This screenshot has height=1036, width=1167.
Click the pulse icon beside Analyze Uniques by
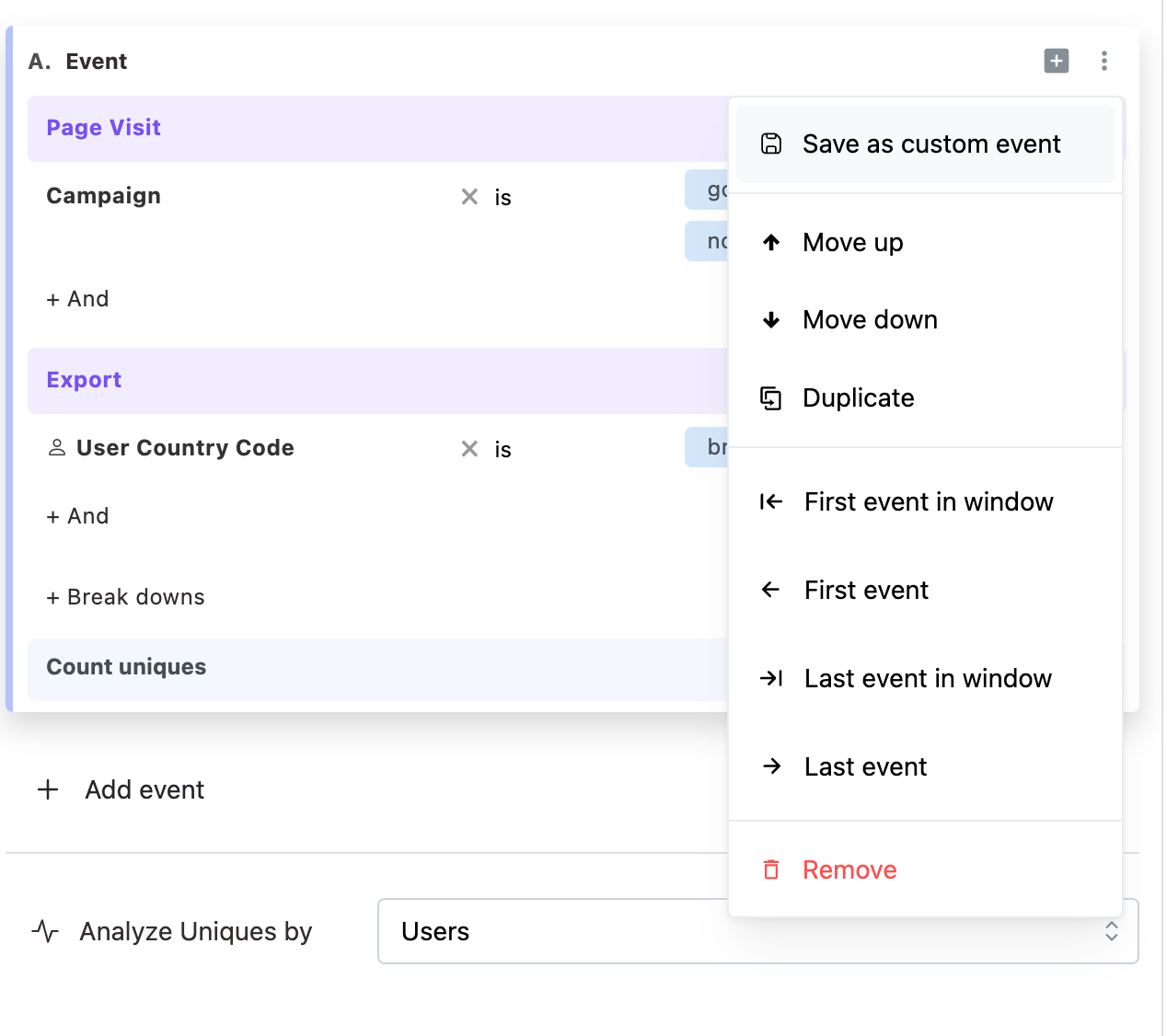(x=45, y=932)
